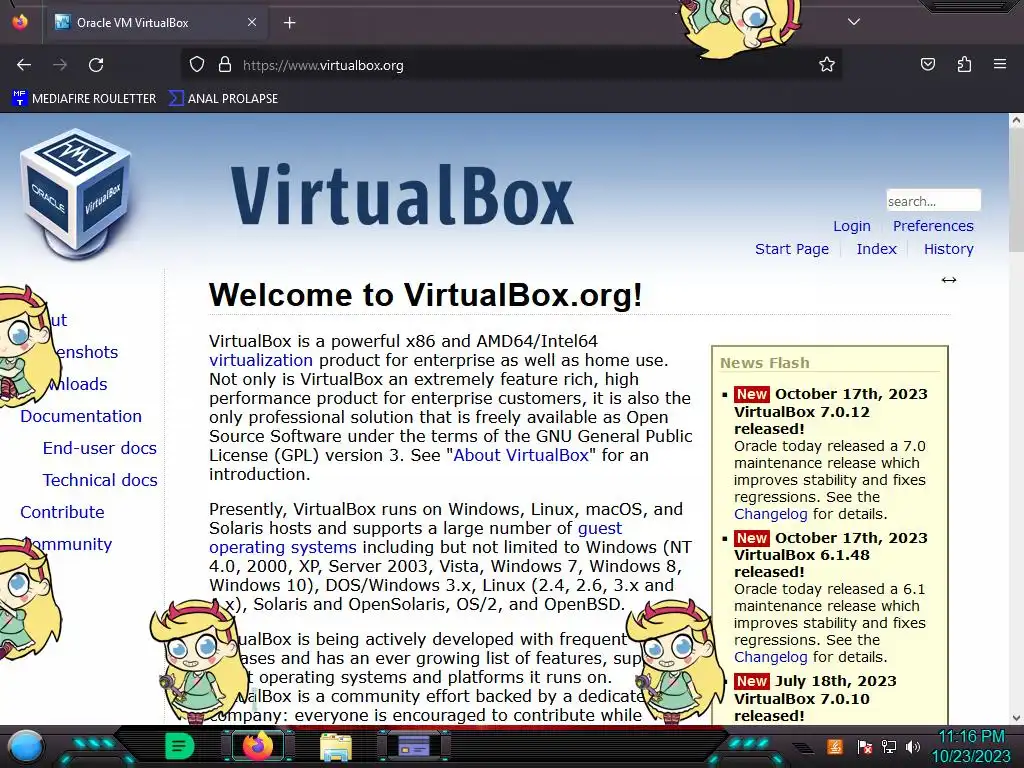The height and width of the screenshot is (768, 1024).
Task: Click the site search box
Action: point(933,200)
